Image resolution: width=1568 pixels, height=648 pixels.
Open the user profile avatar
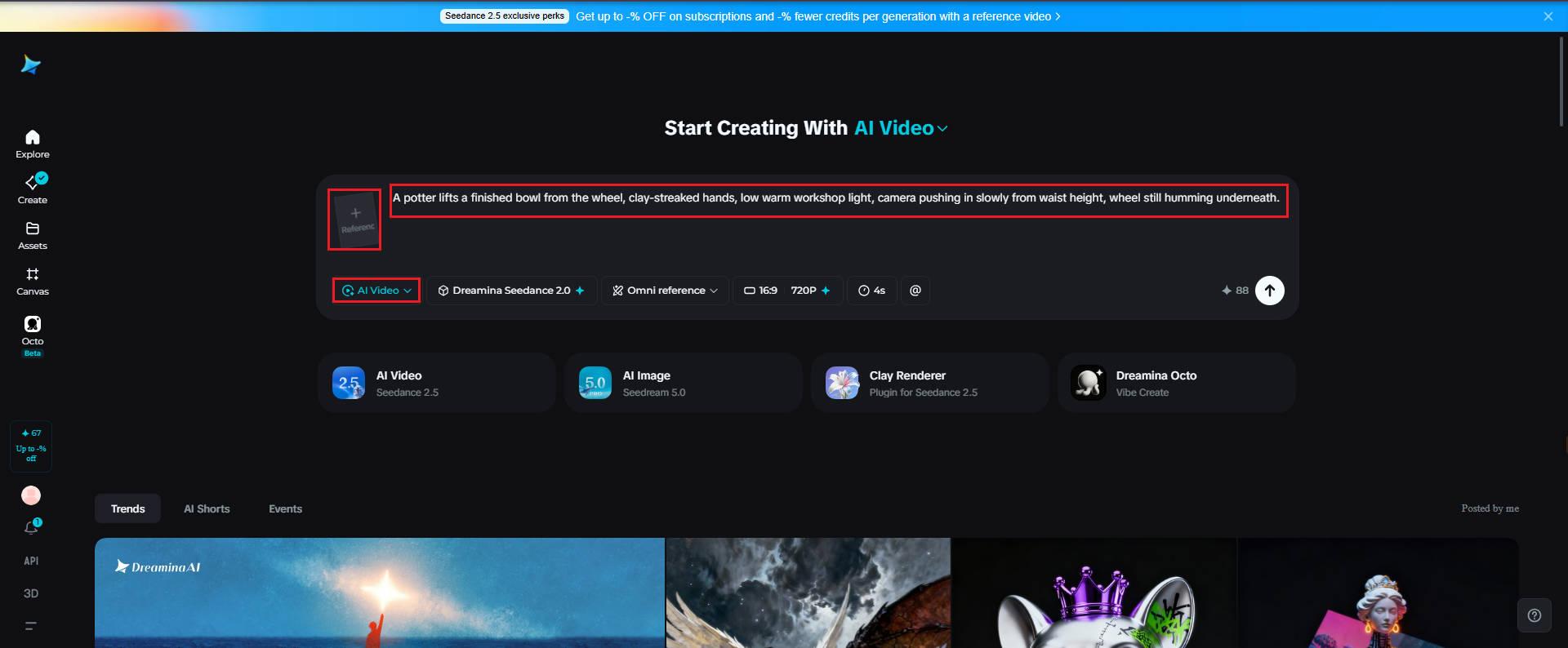coord(31,495)
